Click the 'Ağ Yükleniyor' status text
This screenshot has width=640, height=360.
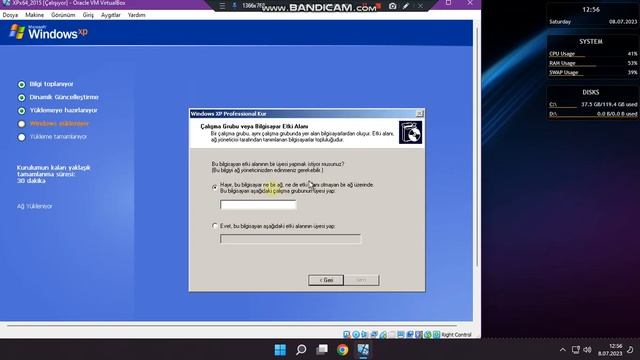[x=34, y=206]
